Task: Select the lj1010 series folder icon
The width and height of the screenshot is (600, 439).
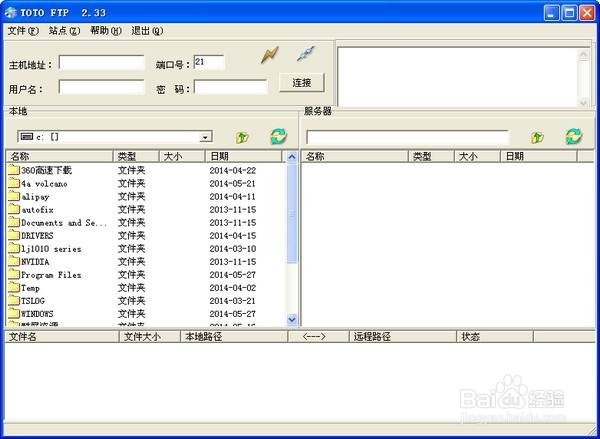Action: (14, 248)
